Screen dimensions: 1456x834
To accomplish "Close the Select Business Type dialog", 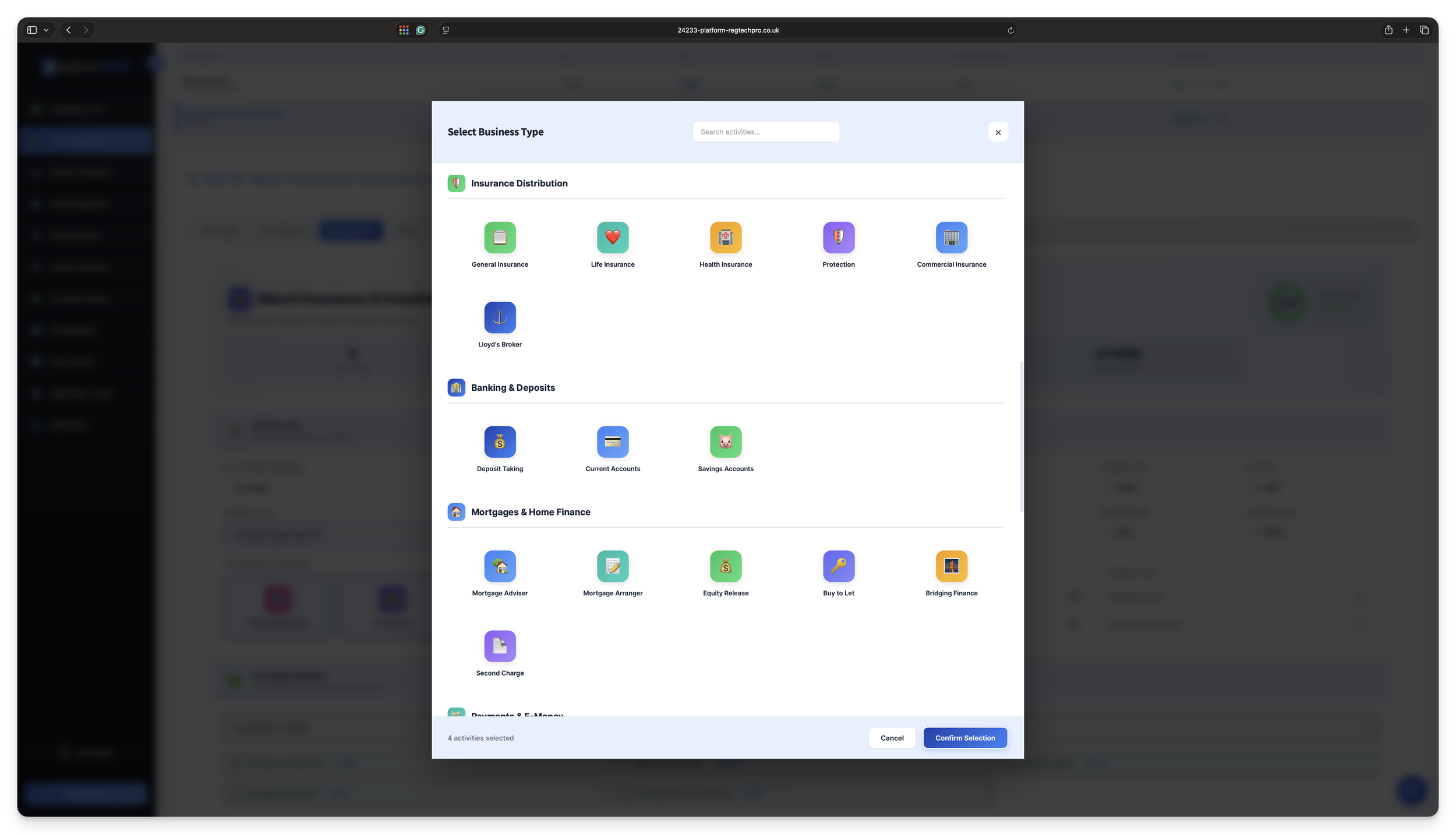I will 998,132.
